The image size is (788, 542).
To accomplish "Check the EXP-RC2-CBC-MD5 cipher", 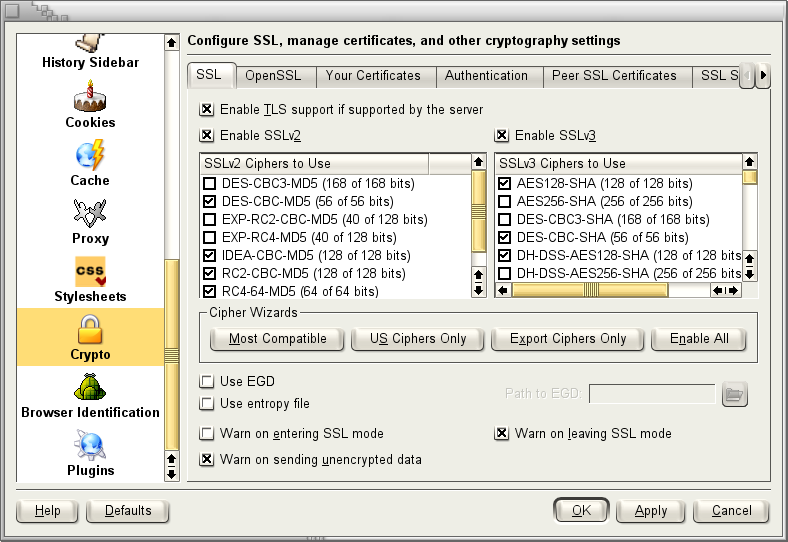I will [x=209, y=219].
